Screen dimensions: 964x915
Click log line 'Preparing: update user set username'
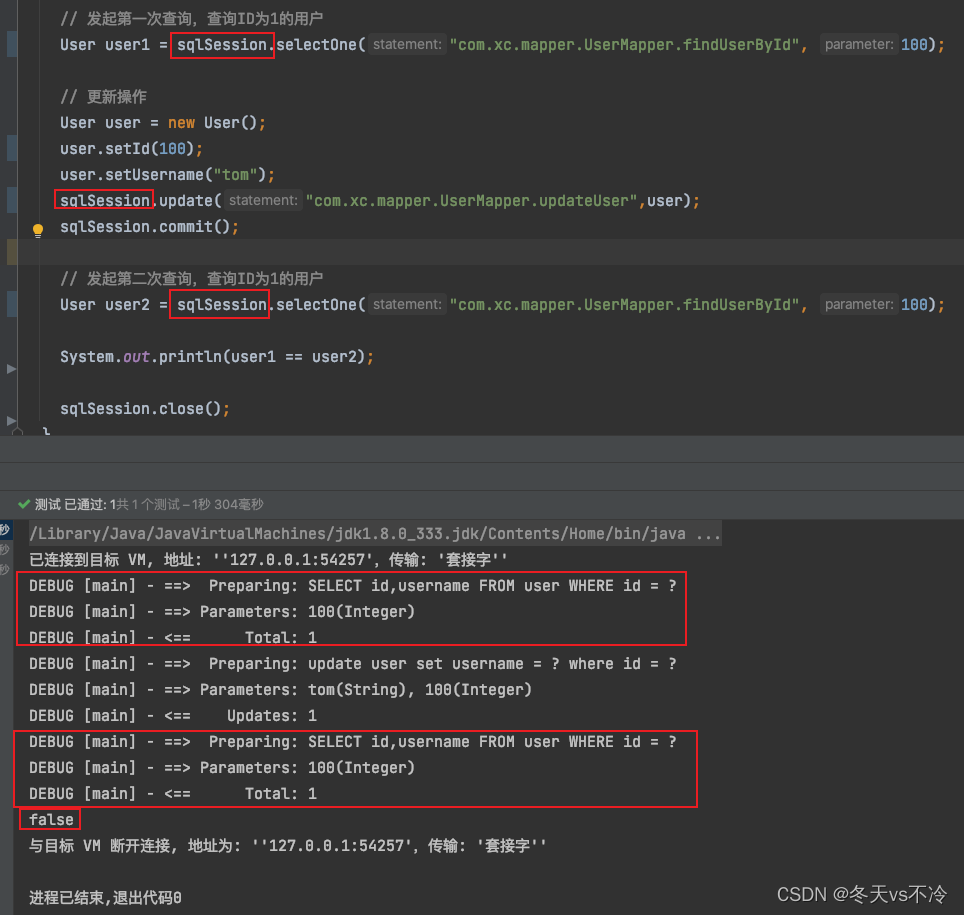click(x=353, y=663)
